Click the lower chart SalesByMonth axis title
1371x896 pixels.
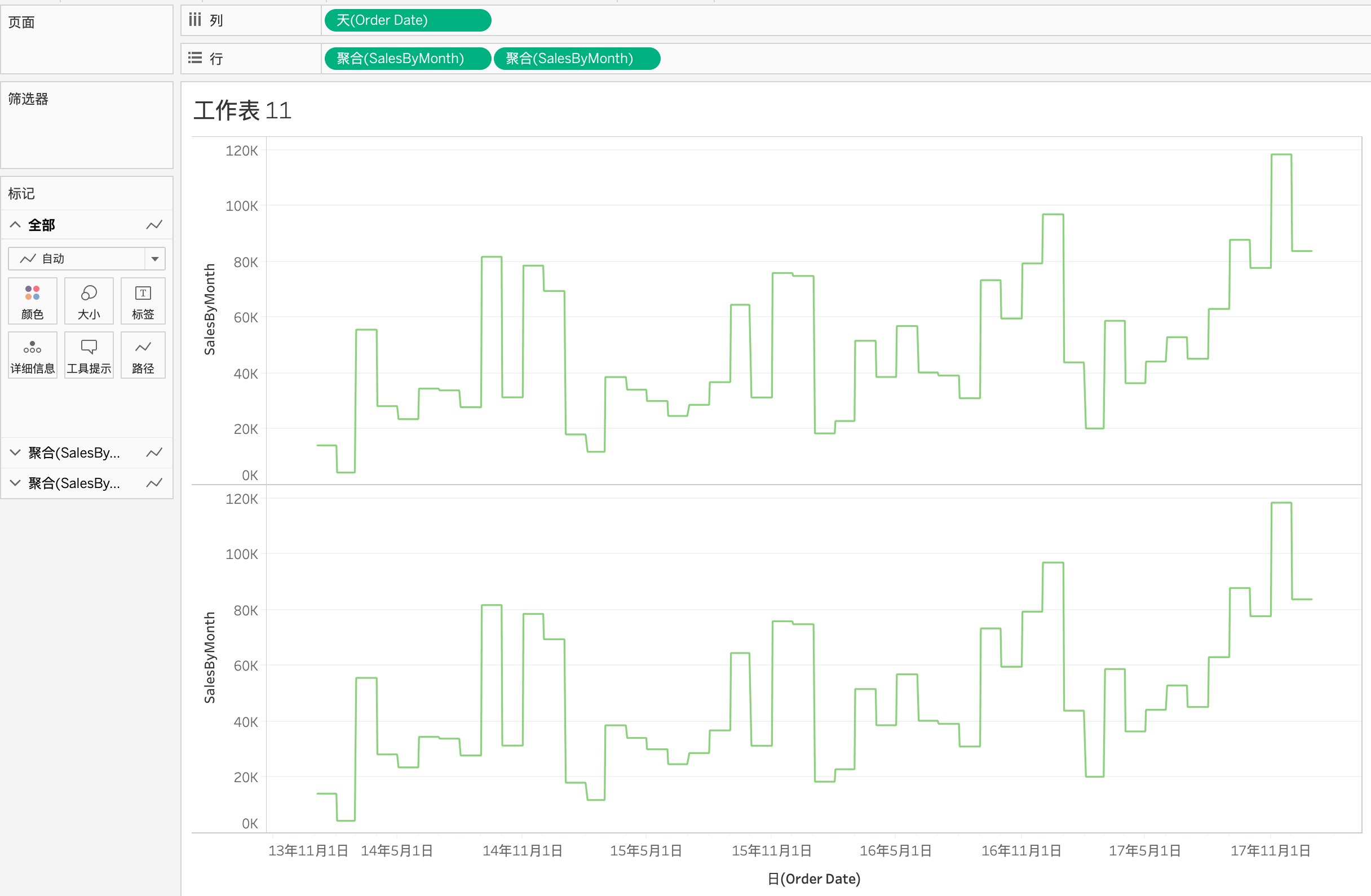210,658
